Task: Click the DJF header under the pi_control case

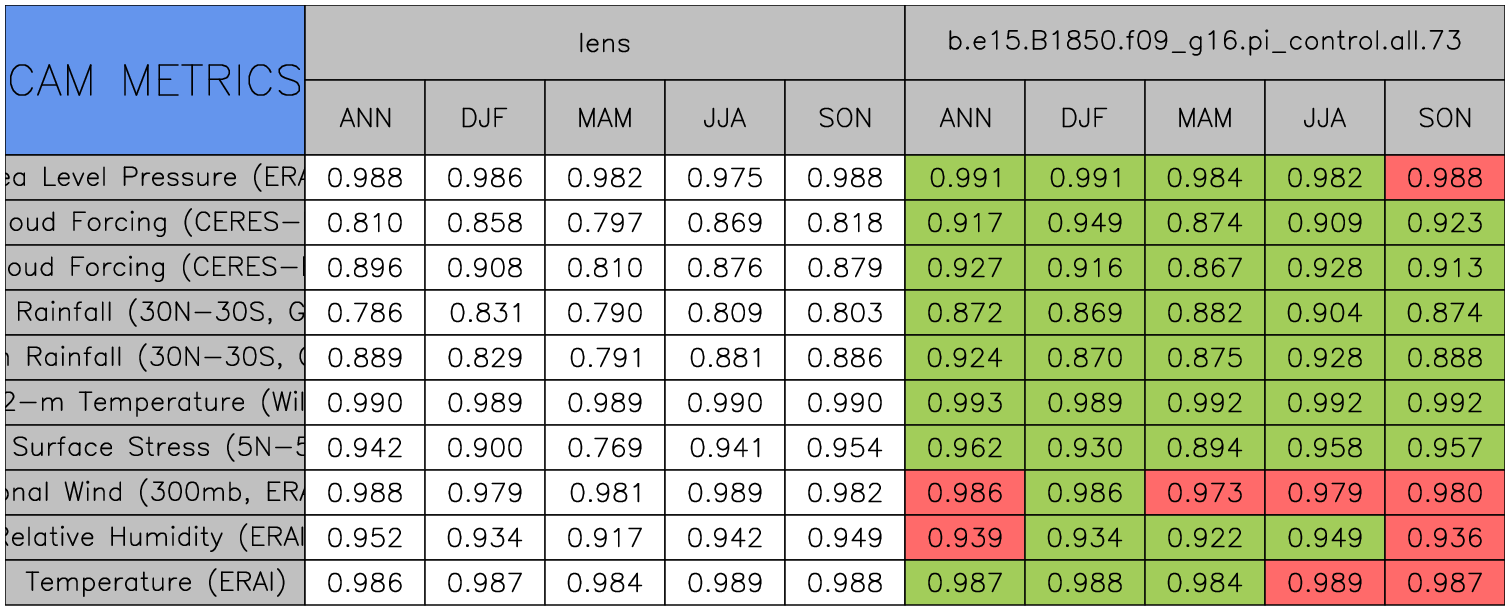Action: [x=1085, y=118]
